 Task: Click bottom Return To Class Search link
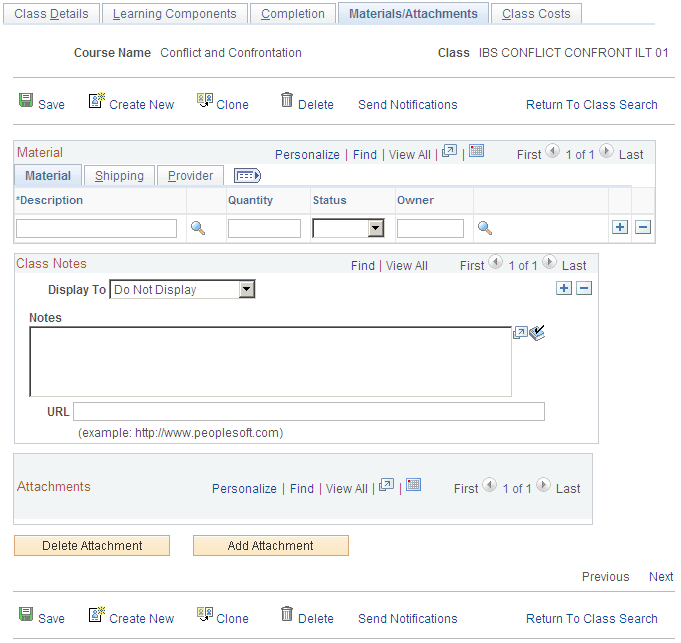point(592,619)
